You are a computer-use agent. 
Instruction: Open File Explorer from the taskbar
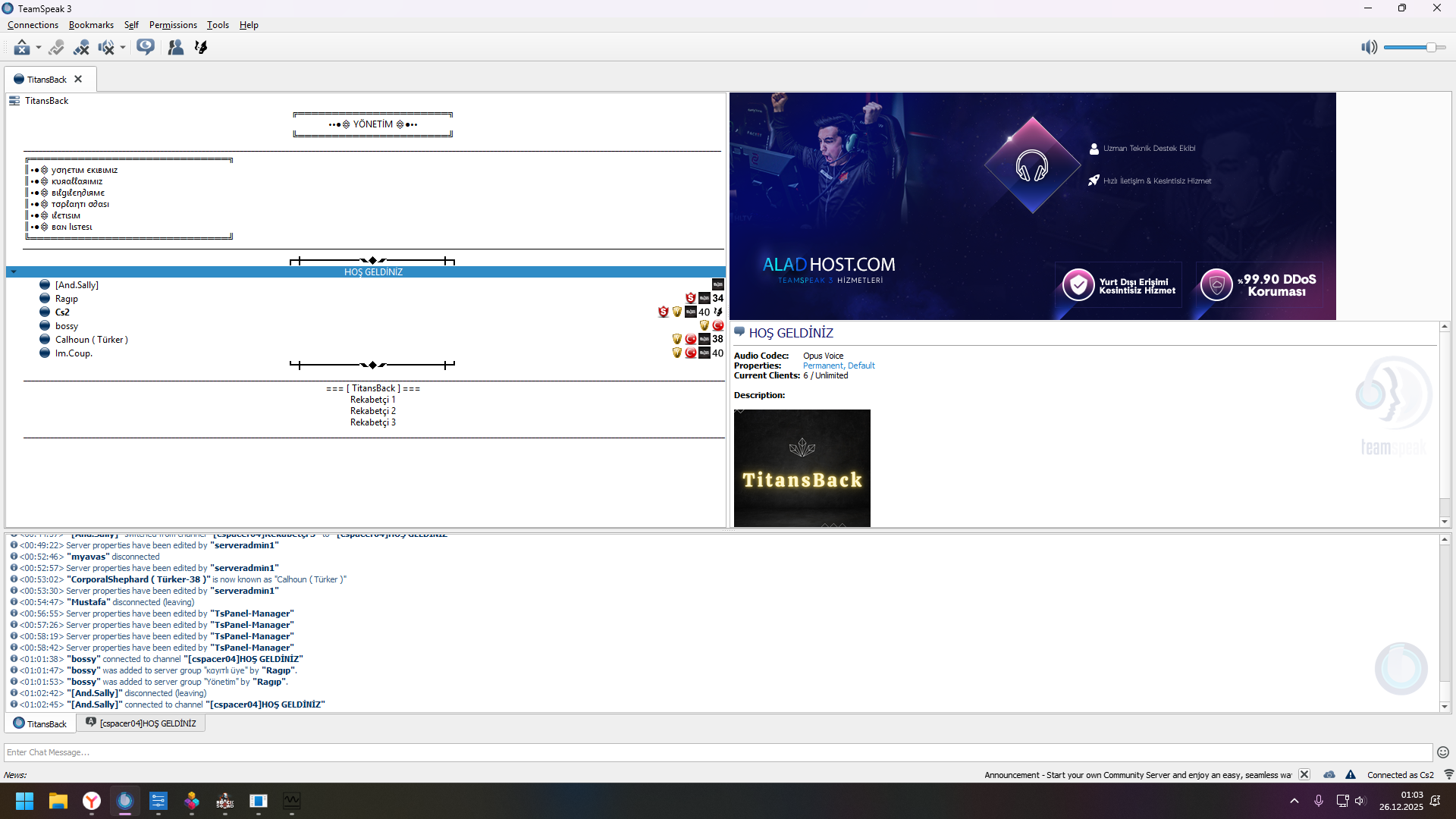click(58, 801)
